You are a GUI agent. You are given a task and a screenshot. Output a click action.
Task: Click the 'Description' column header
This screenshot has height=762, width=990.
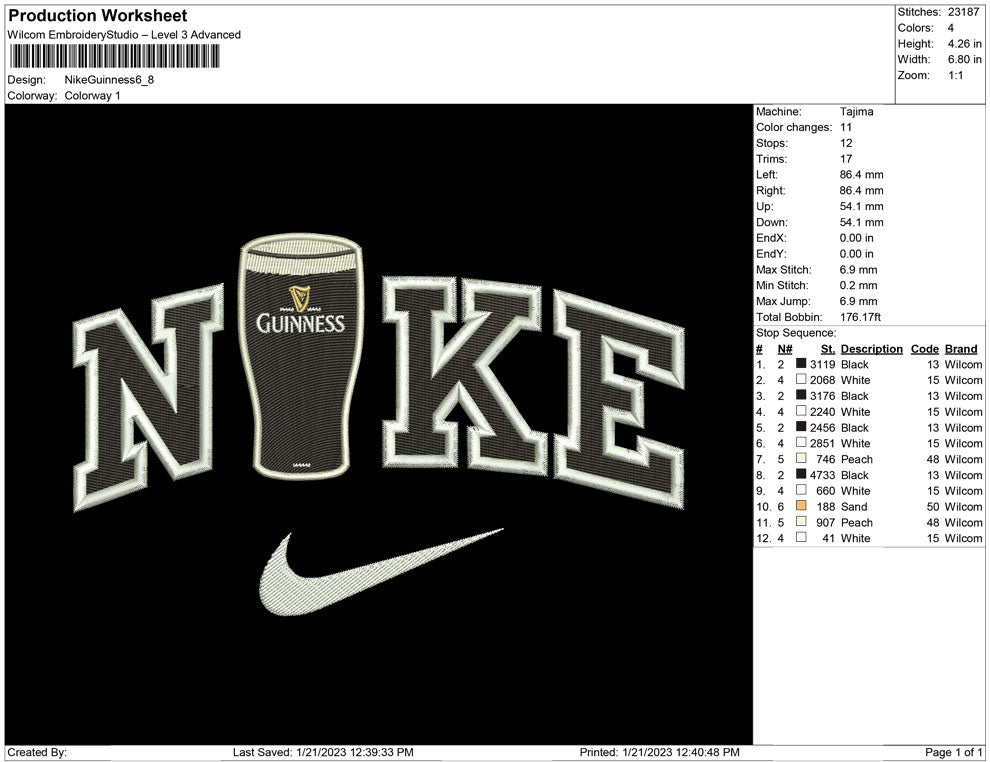tap(872, 348)
